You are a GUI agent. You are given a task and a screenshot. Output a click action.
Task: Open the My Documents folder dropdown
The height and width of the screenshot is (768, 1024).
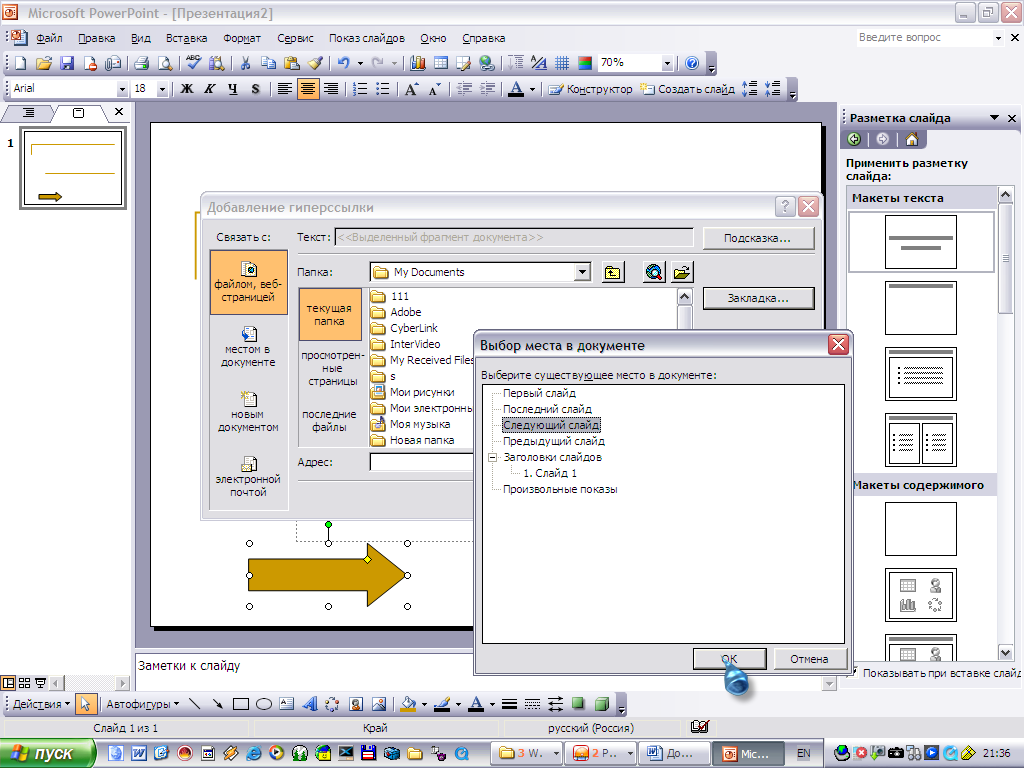click(x=582, y=272)
